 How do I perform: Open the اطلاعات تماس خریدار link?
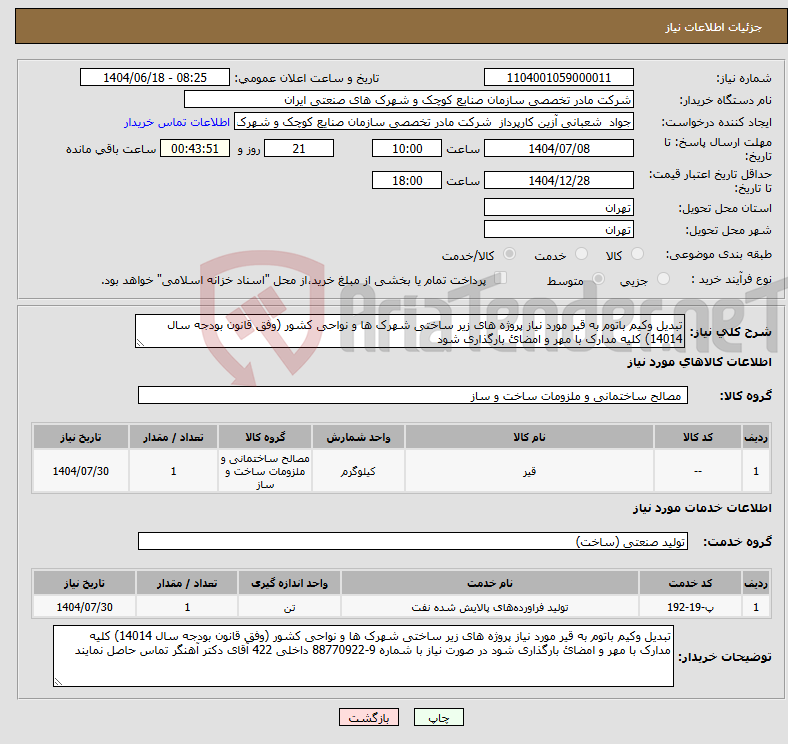(x=177, y=122)
